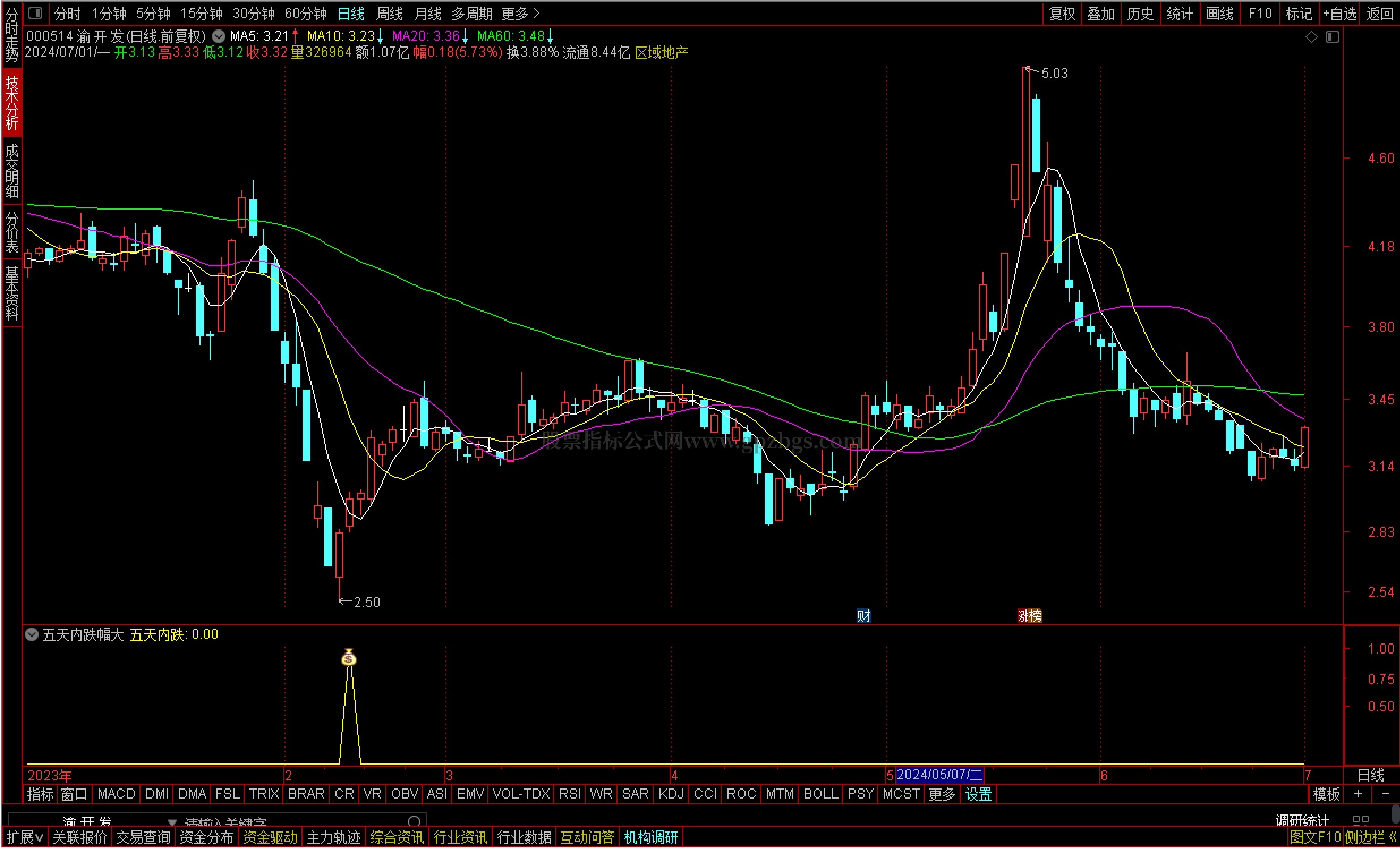Click the 叠加 overlay button
Viewport: 1400px width, 849px height.
click(1101, 13)
